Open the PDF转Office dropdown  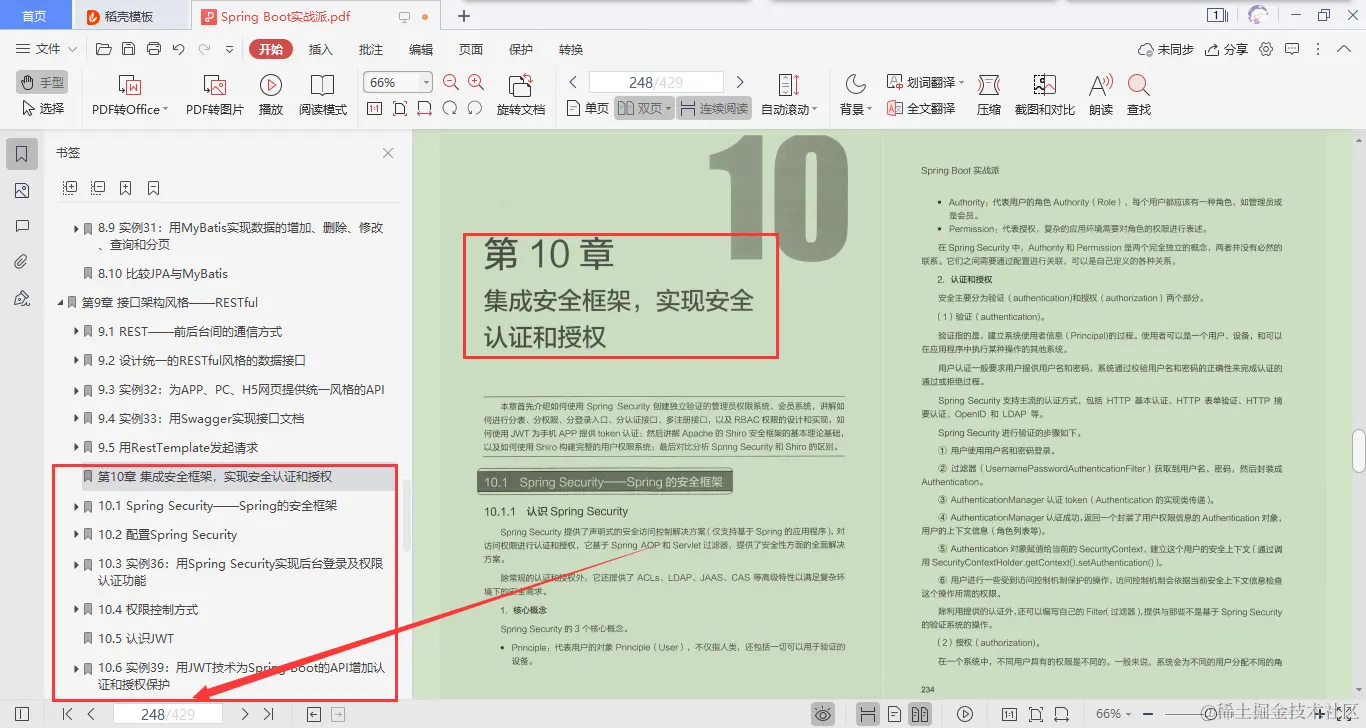(x=128, y=95)
